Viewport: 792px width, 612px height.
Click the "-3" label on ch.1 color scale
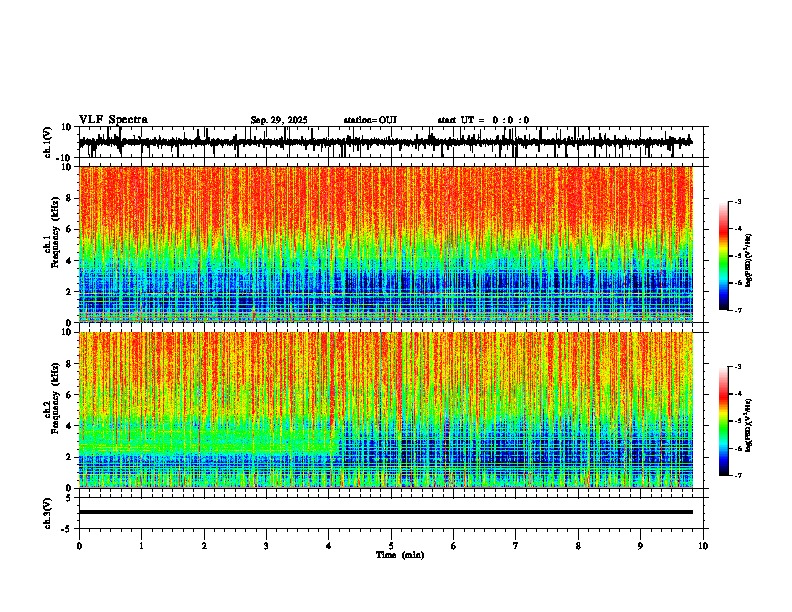point(738,201)
